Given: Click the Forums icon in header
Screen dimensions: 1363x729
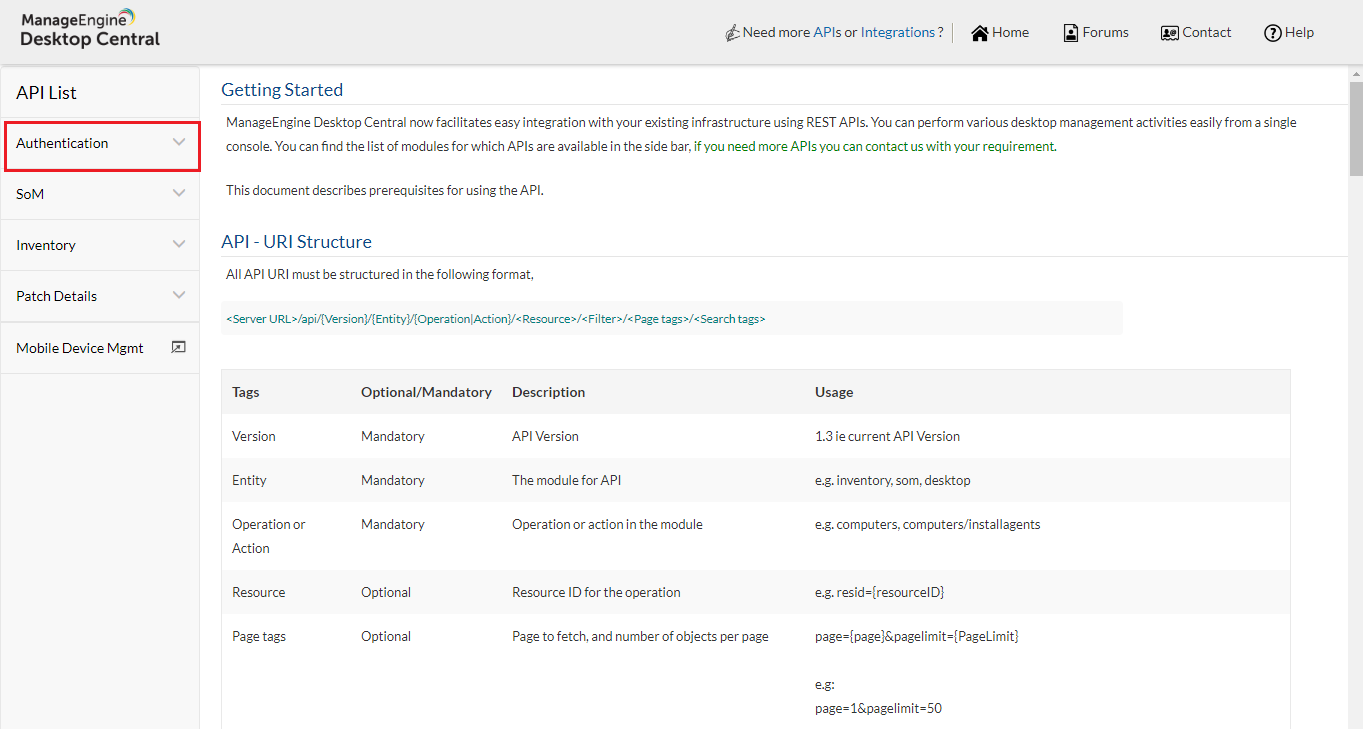Looking at the screenshot, I should 1071,33.
